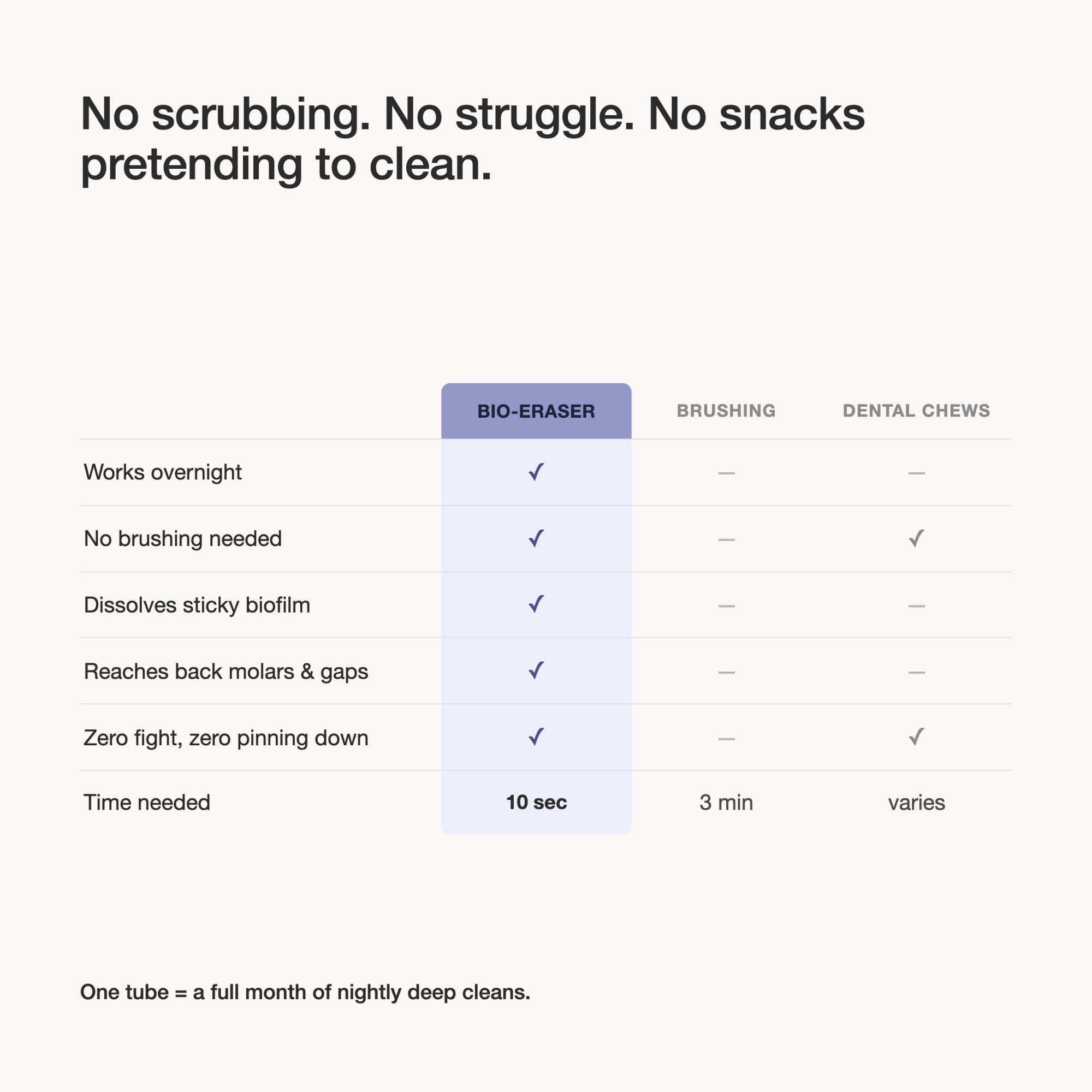
Task: Click Dental Chews checkmark for No brushing needed
Action: tap(916, 538)
